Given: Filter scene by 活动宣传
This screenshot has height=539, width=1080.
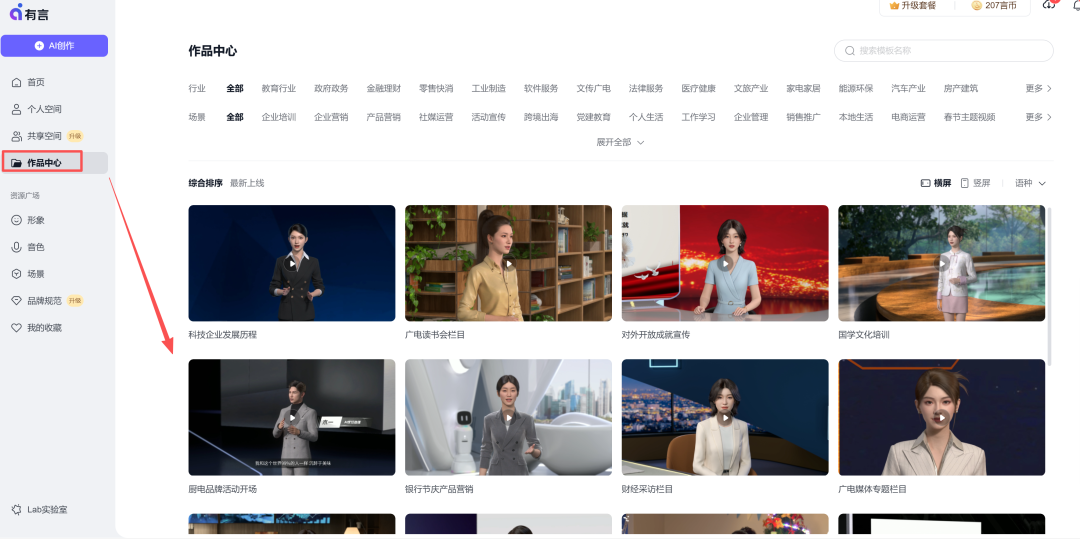Looking at the screenshot, I should click(x=488, y=118).
